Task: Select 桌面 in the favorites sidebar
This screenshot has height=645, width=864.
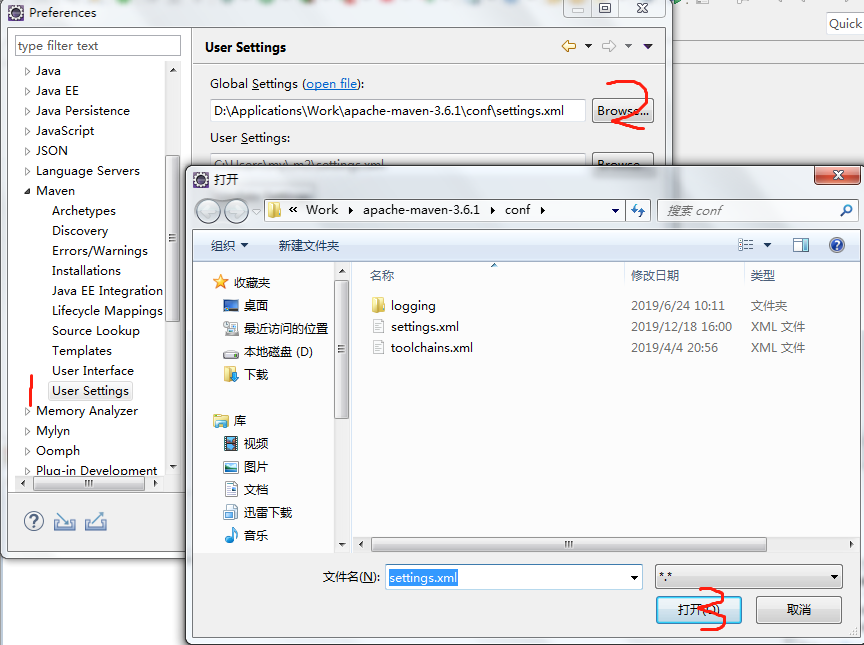Action: click(255, 306)
